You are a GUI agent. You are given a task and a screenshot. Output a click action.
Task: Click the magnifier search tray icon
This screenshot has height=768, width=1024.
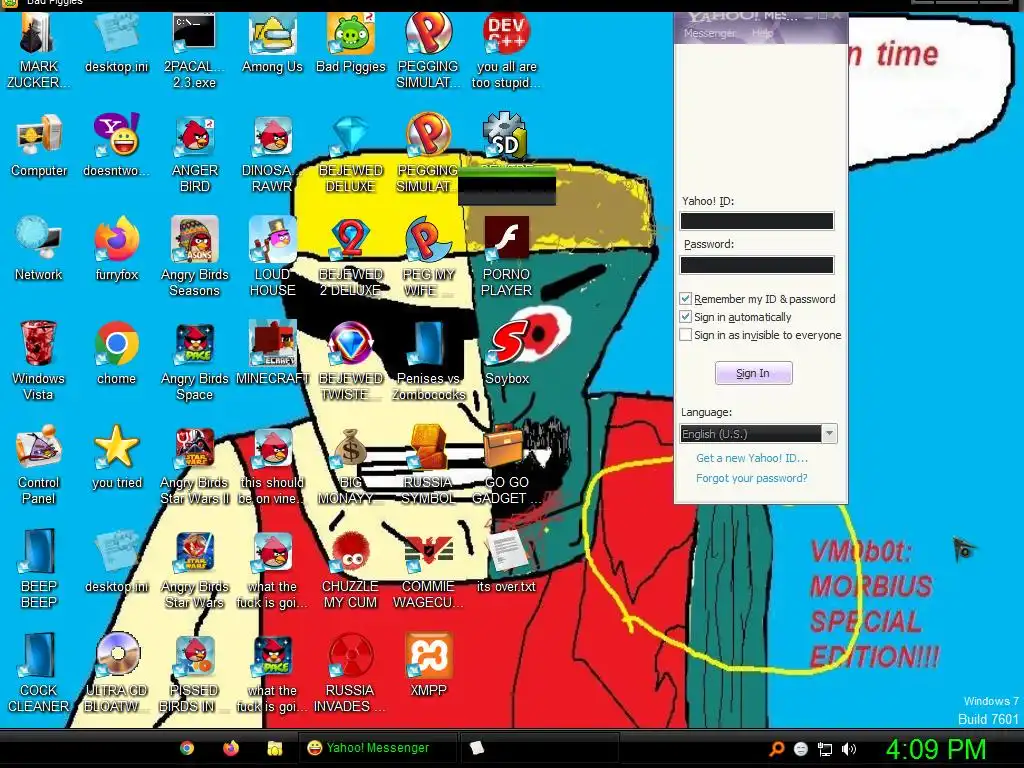tap(776, 750)
